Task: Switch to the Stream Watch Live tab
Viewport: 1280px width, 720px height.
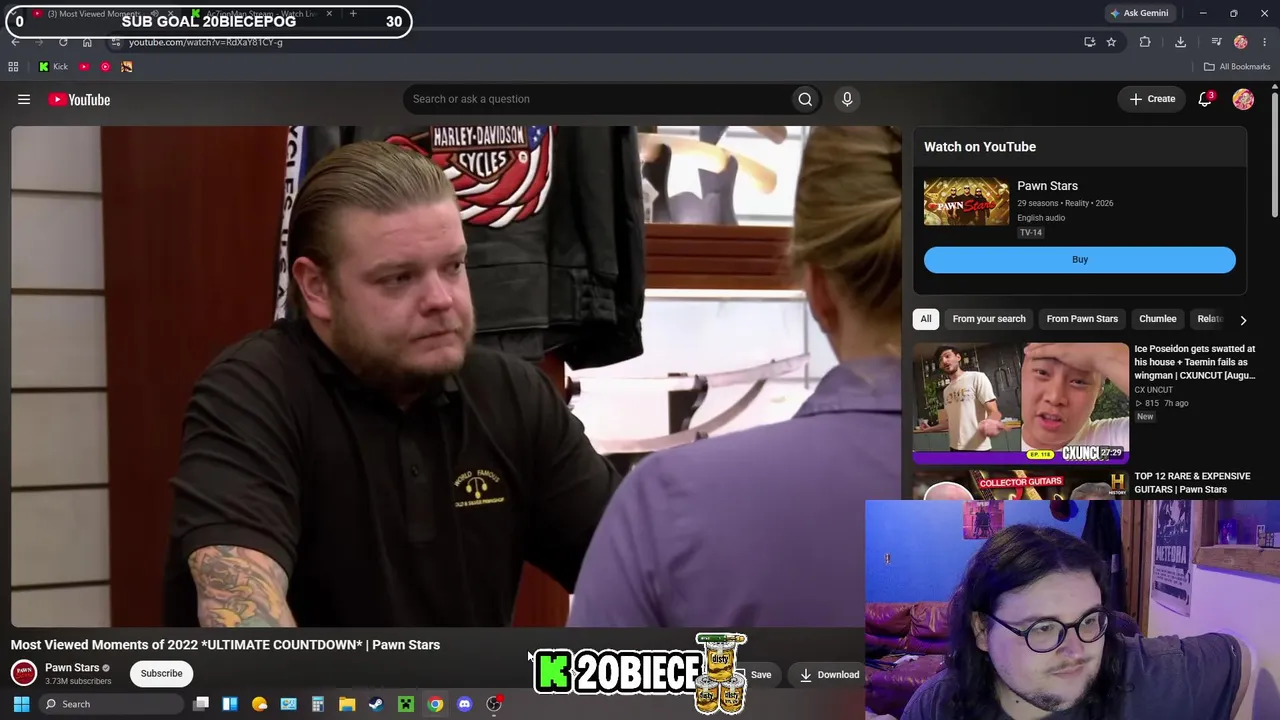Action: 262,14
